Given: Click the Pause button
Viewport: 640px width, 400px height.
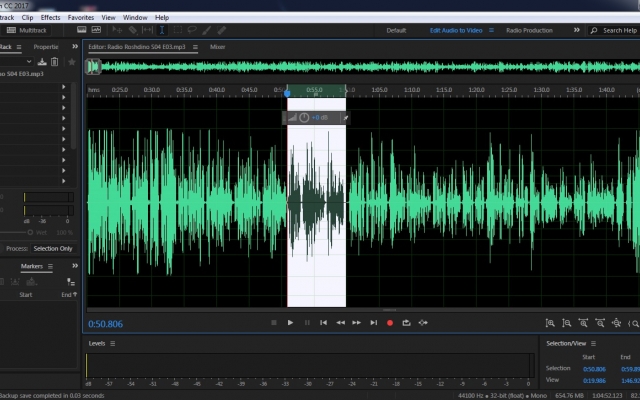Looking at the screenshot, I should coord(307,322).
